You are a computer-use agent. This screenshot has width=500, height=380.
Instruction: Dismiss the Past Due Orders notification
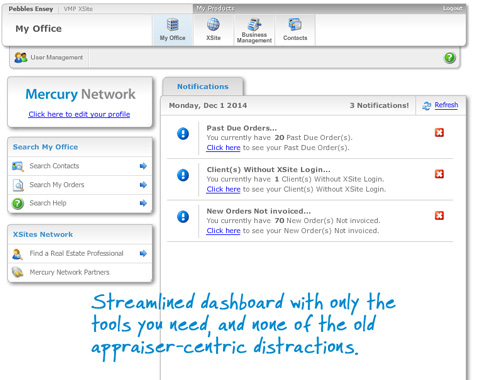[x=439, y=133]
